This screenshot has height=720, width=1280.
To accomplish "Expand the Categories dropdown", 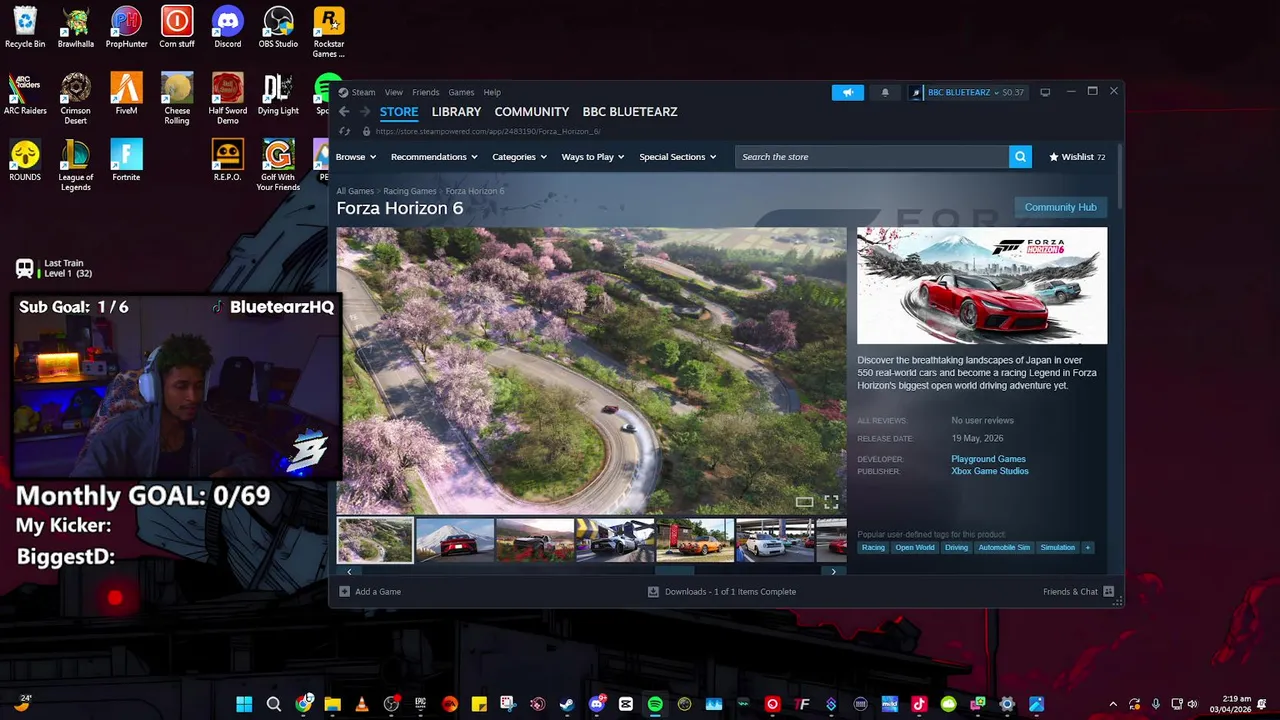I will [x=519, y=157].
